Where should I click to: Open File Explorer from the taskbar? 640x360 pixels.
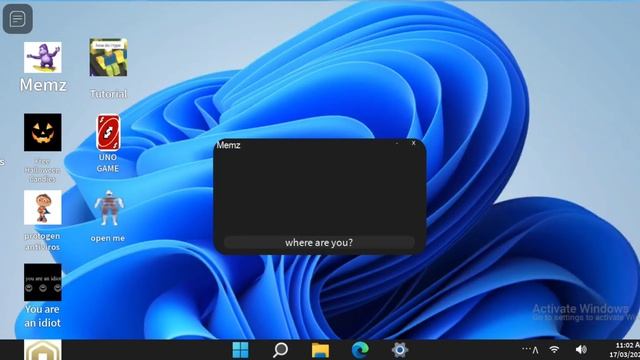point(320,350)
